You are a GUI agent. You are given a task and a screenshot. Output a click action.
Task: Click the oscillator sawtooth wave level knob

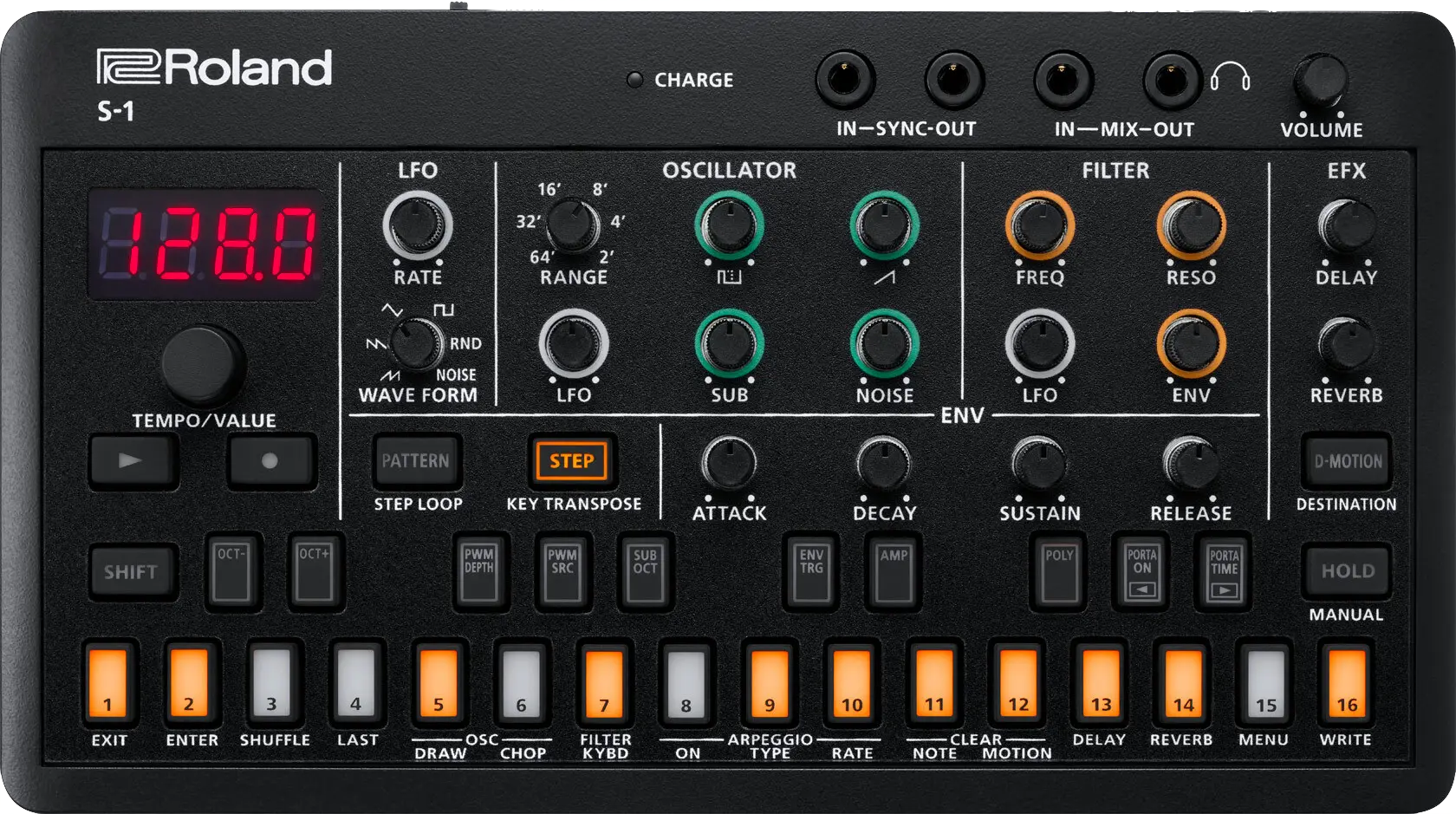[884, 225]
